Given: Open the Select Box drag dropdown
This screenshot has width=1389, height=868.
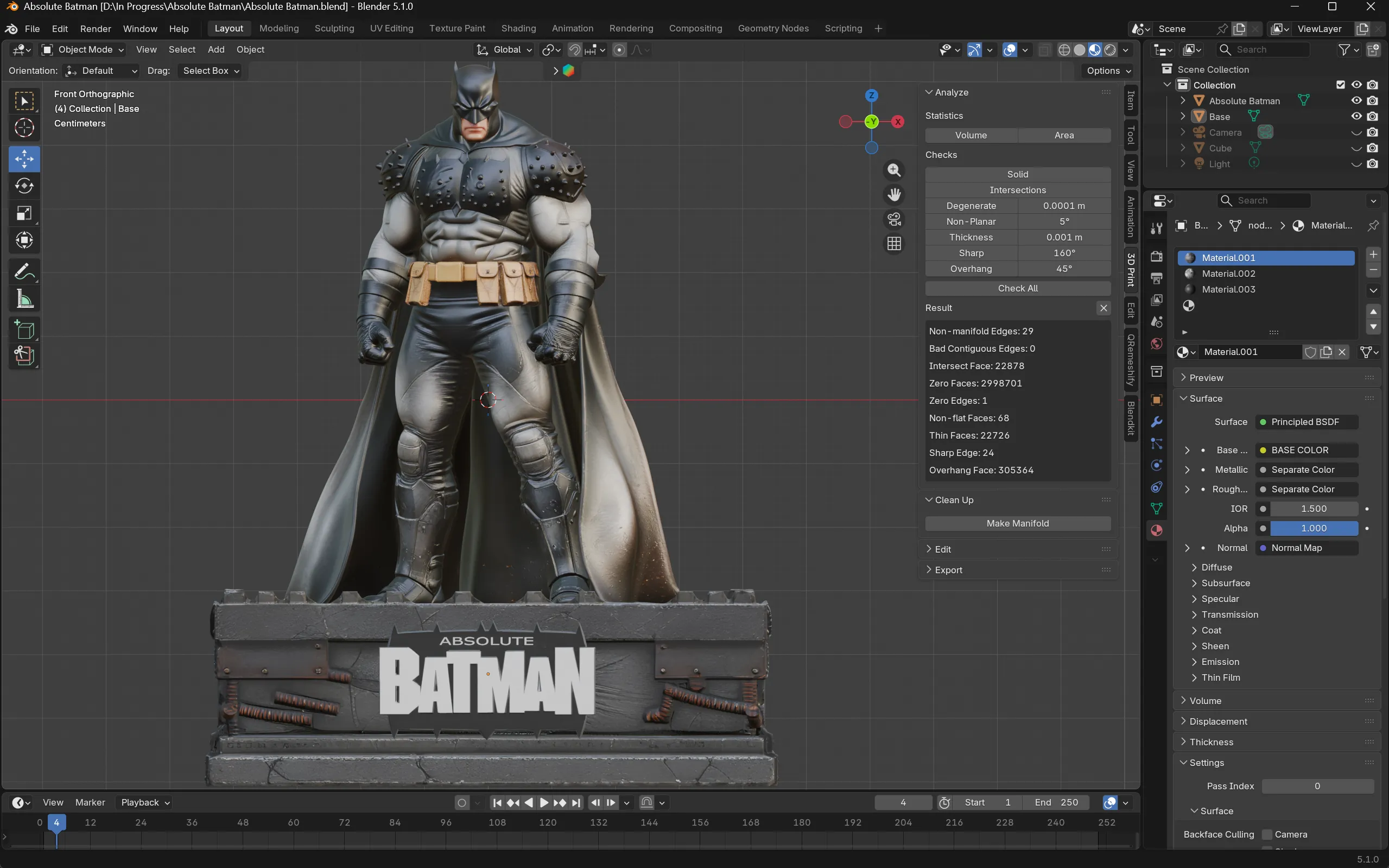Looking at the screenshot, I should (210, 71).
